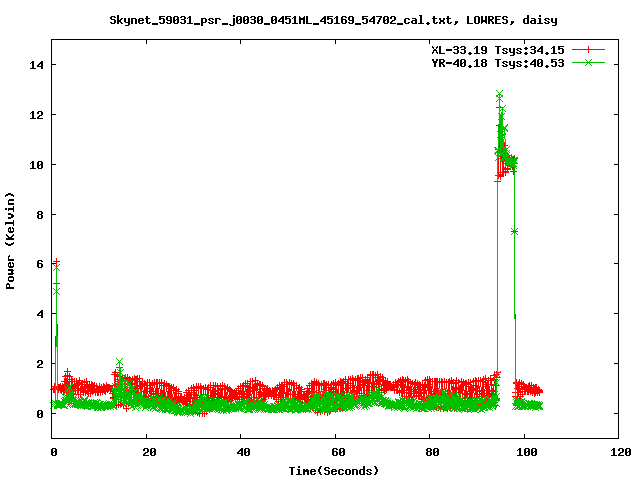Click x-axis tick label 20
The image size is (640, 480).
point(149,452)
